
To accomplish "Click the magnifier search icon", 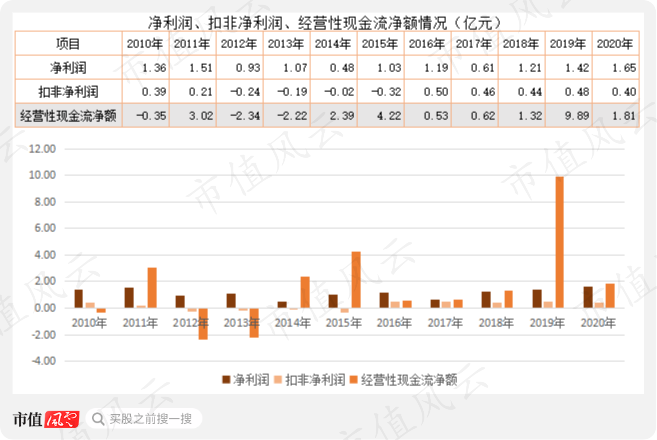I will 98,419.
